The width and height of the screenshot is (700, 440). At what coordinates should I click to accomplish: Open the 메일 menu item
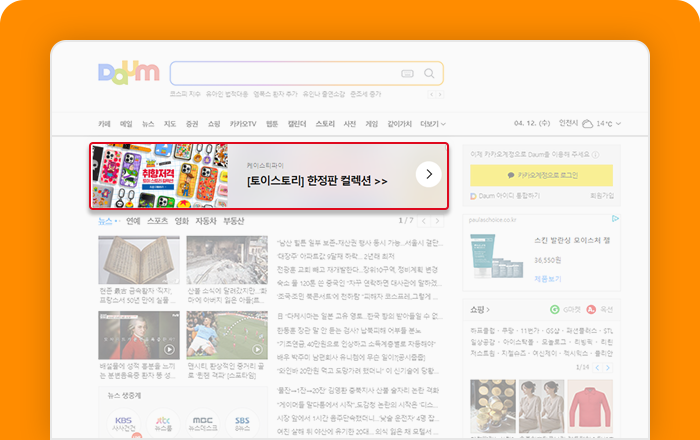click(x=126, y=124)
